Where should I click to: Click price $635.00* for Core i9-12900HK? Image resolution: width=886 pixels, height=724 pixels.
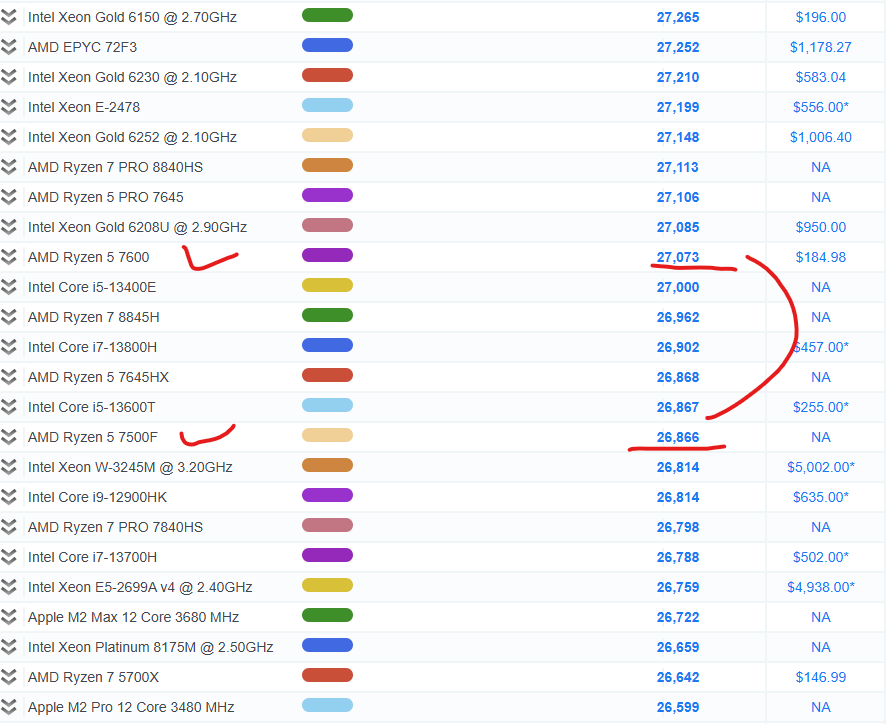click(820, 497)
